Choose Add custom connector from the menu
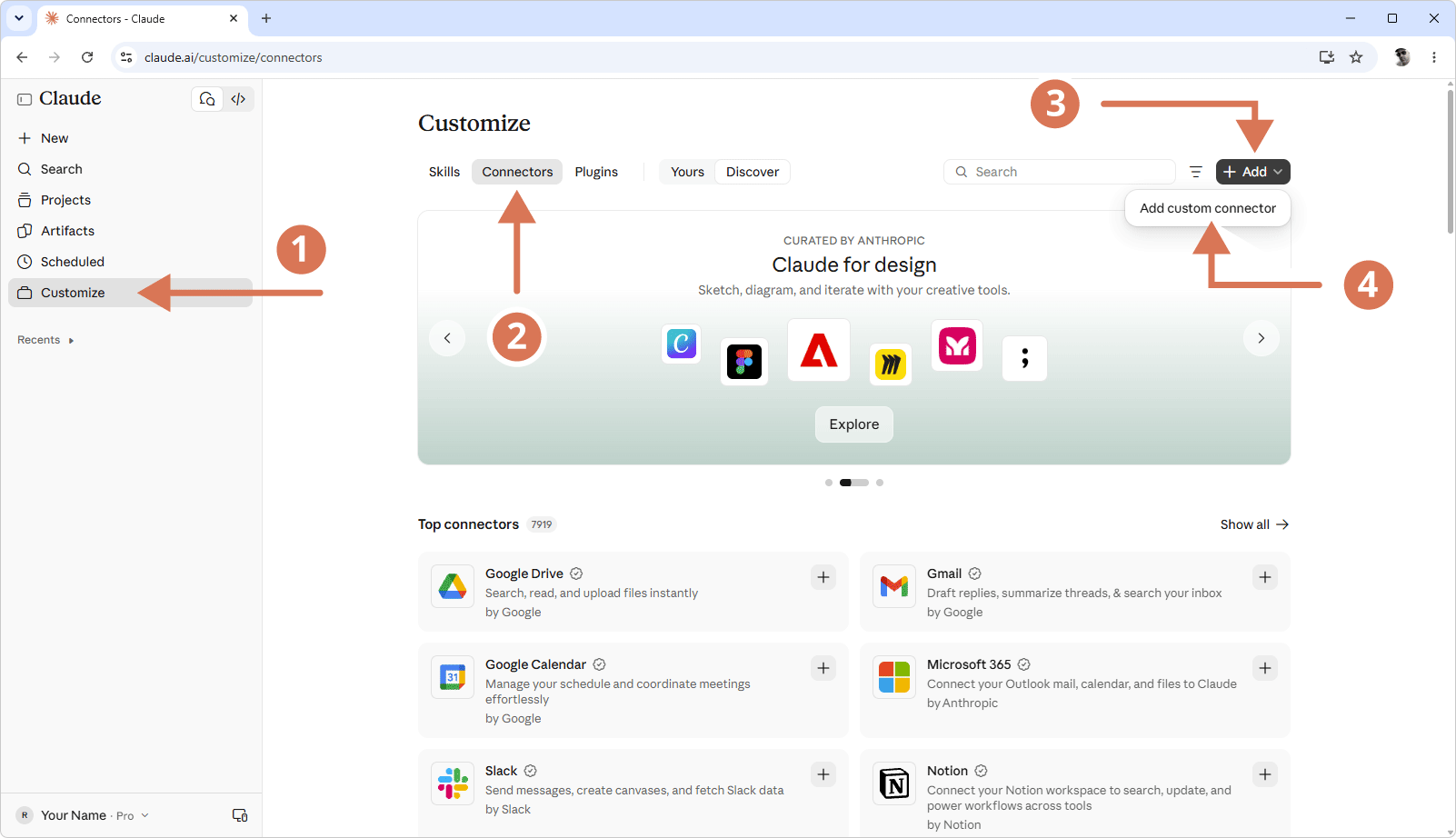 click(x=1208, y=208)
